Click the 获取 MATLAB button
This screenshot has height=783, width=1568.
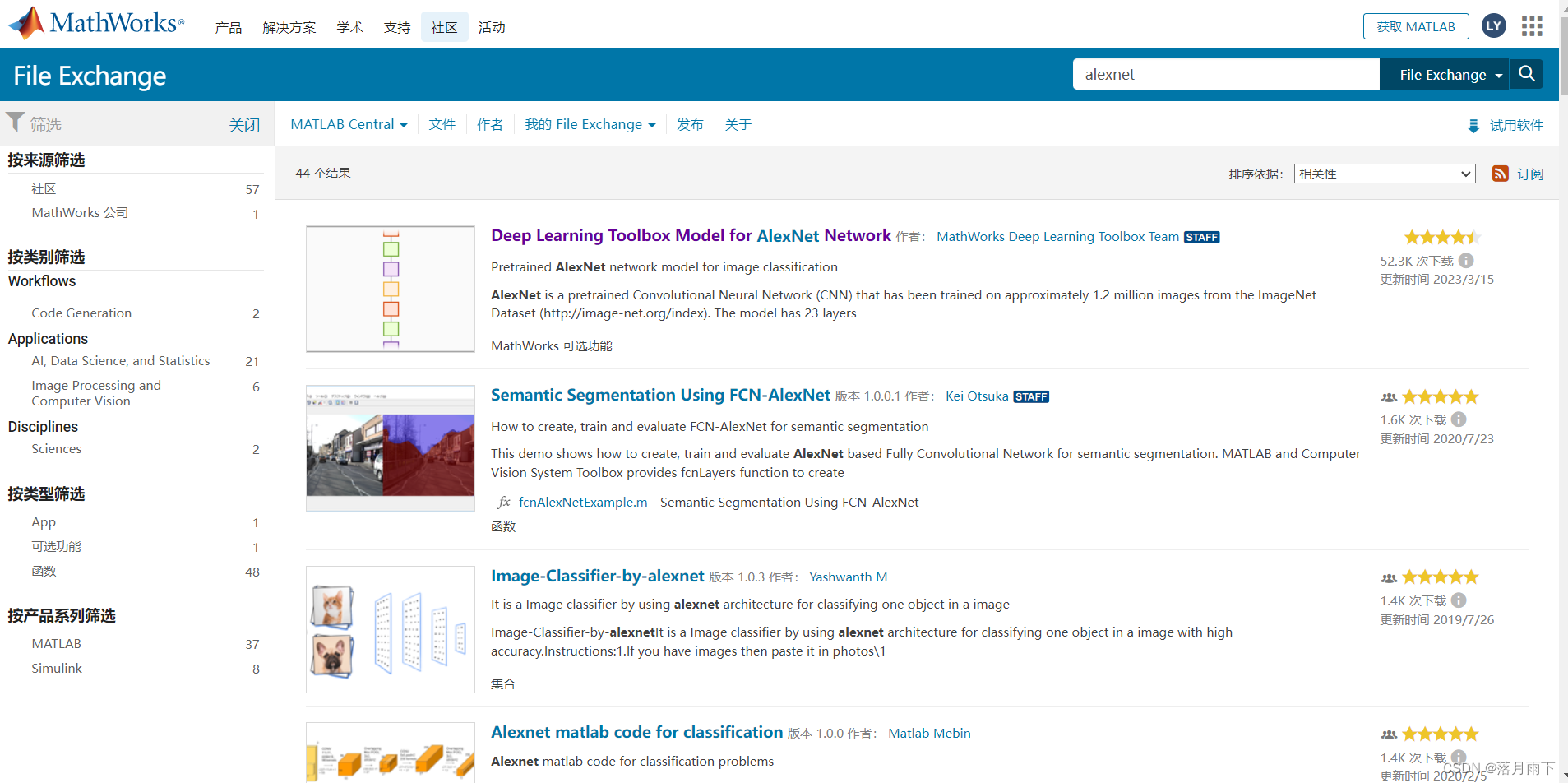1415,25
